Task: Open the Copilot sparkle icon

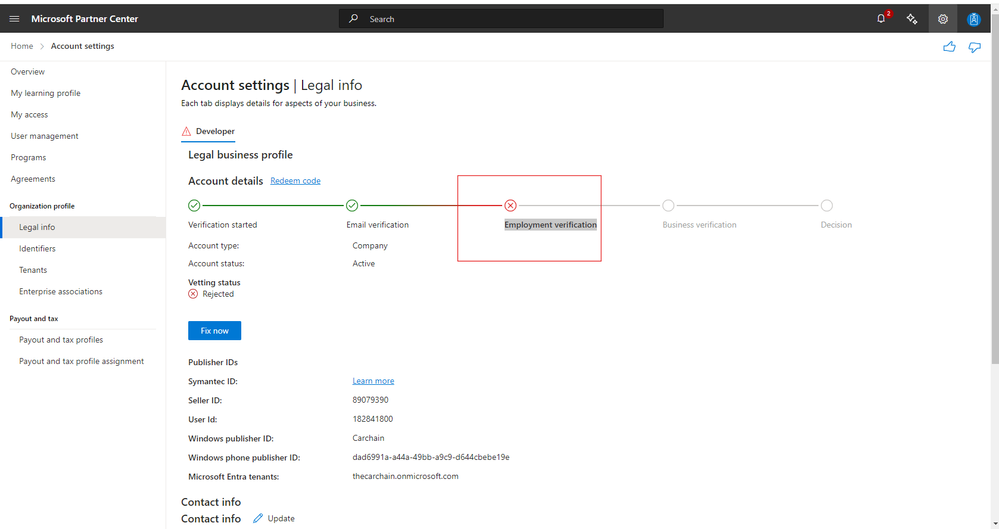Action: [912, 19]
